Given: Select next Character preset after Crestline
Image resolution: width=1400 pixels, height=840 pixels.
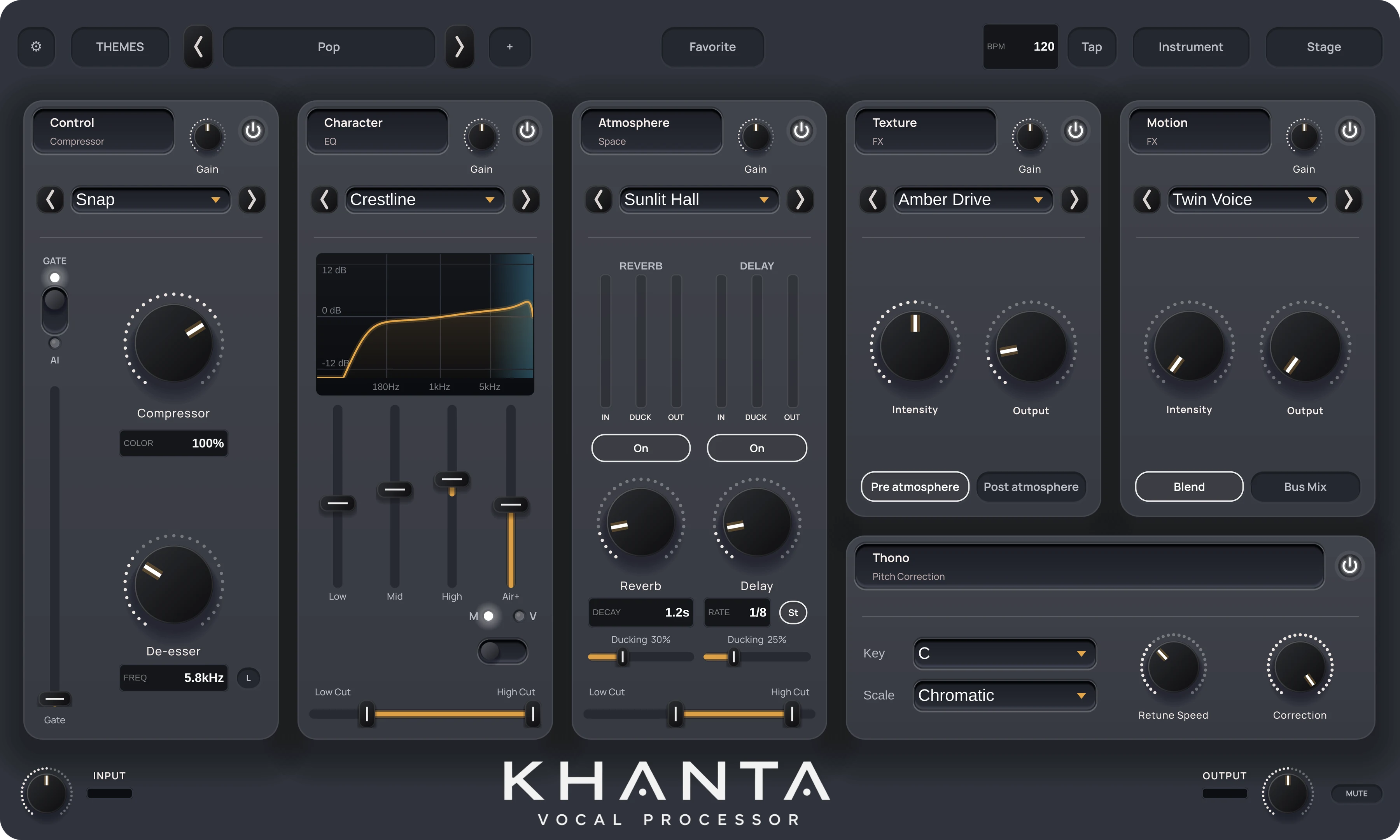Looking at the screenshot, I should pos(526,199).
